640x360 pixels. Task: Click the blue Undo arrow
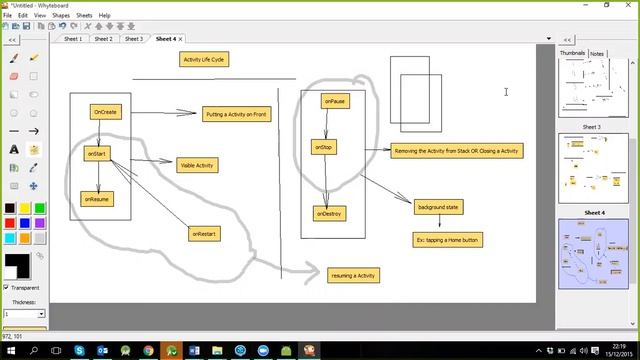click(62, 26)
